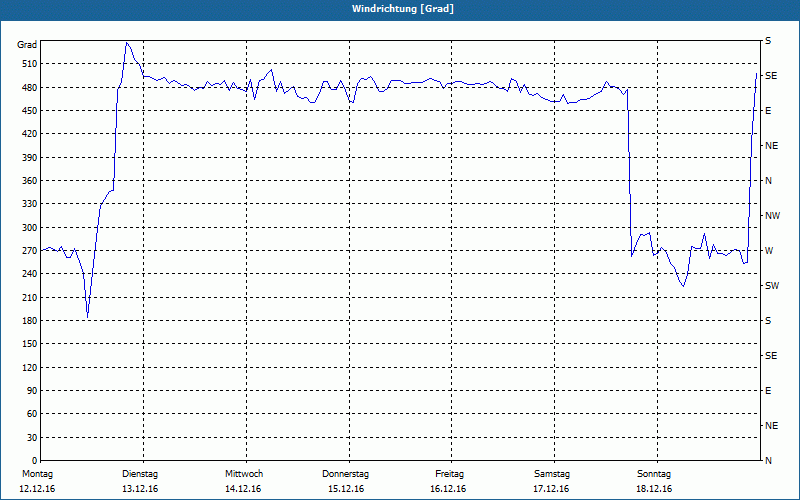
Task: Click the date '16.12.16'
Action: pos(448,489)
